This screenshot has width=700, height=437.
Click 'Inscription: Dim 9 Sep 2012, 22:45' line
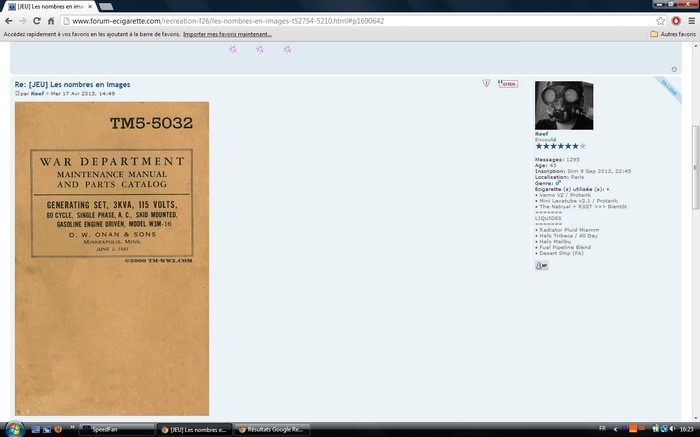coord(583,171)
